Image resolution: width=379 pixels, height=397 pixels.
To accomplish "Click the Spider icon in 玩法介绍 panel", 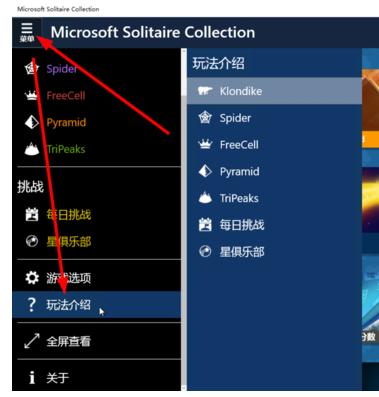I will (x=205, y=118).
